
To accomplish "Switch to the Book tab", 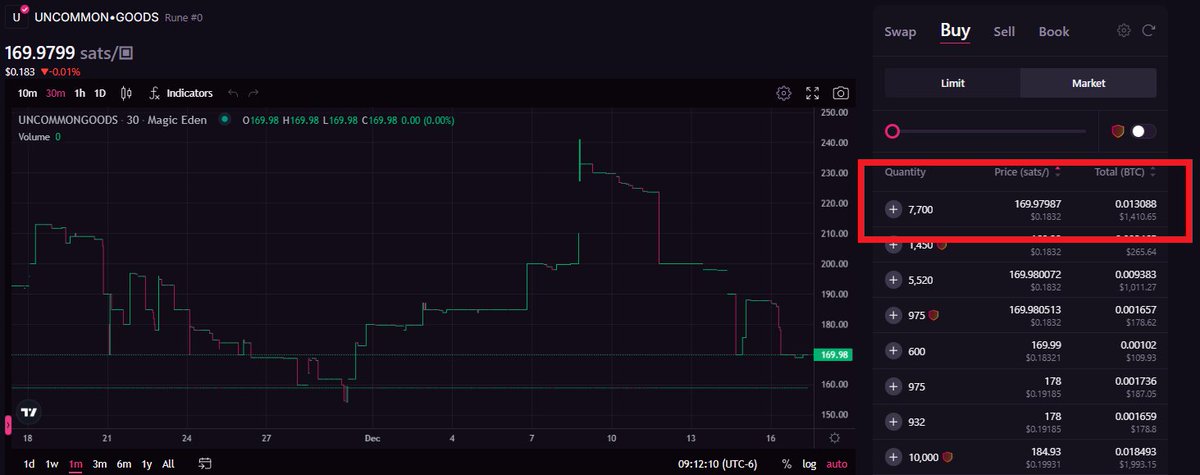I will pos(1054,31).
